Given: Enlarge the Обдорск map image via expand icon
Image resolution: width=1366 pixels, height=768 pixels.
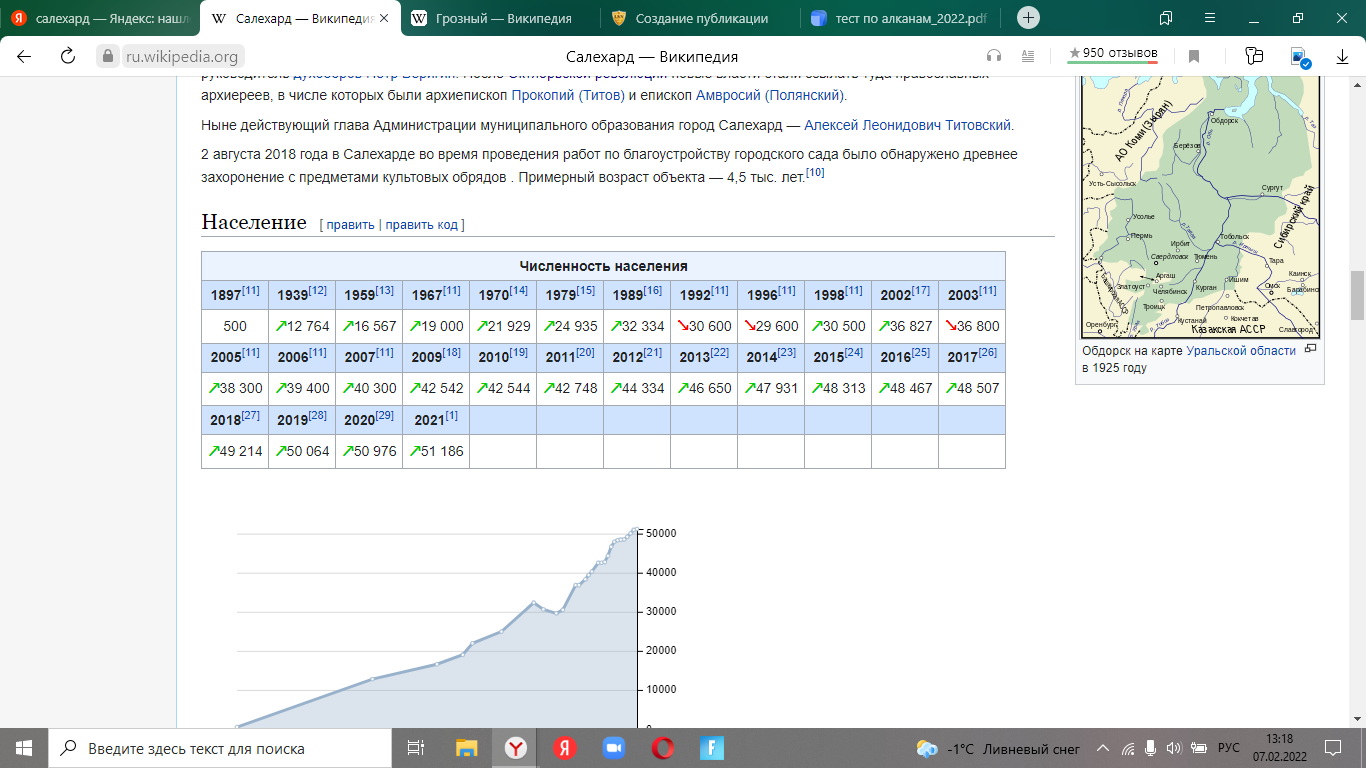Looking at the screenshot, I should point(1311,350).
